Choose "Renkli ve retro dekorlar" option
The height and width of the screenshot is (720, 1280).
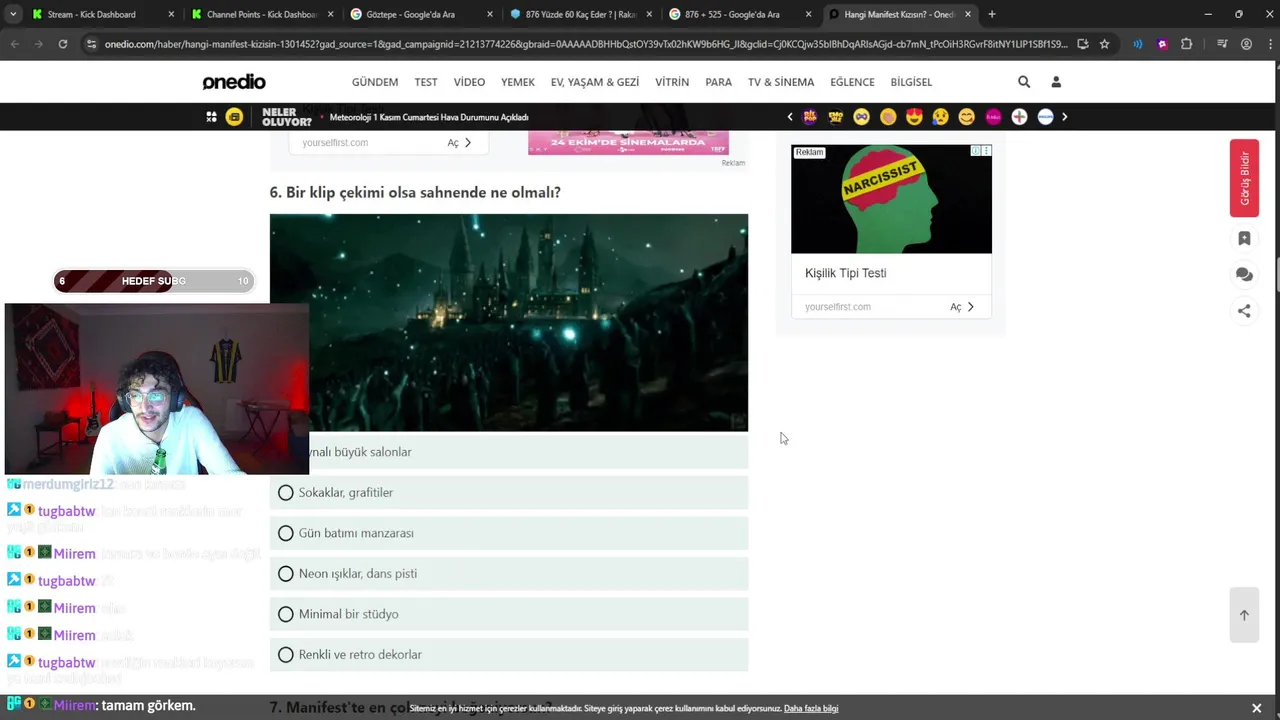click(509, 654)
